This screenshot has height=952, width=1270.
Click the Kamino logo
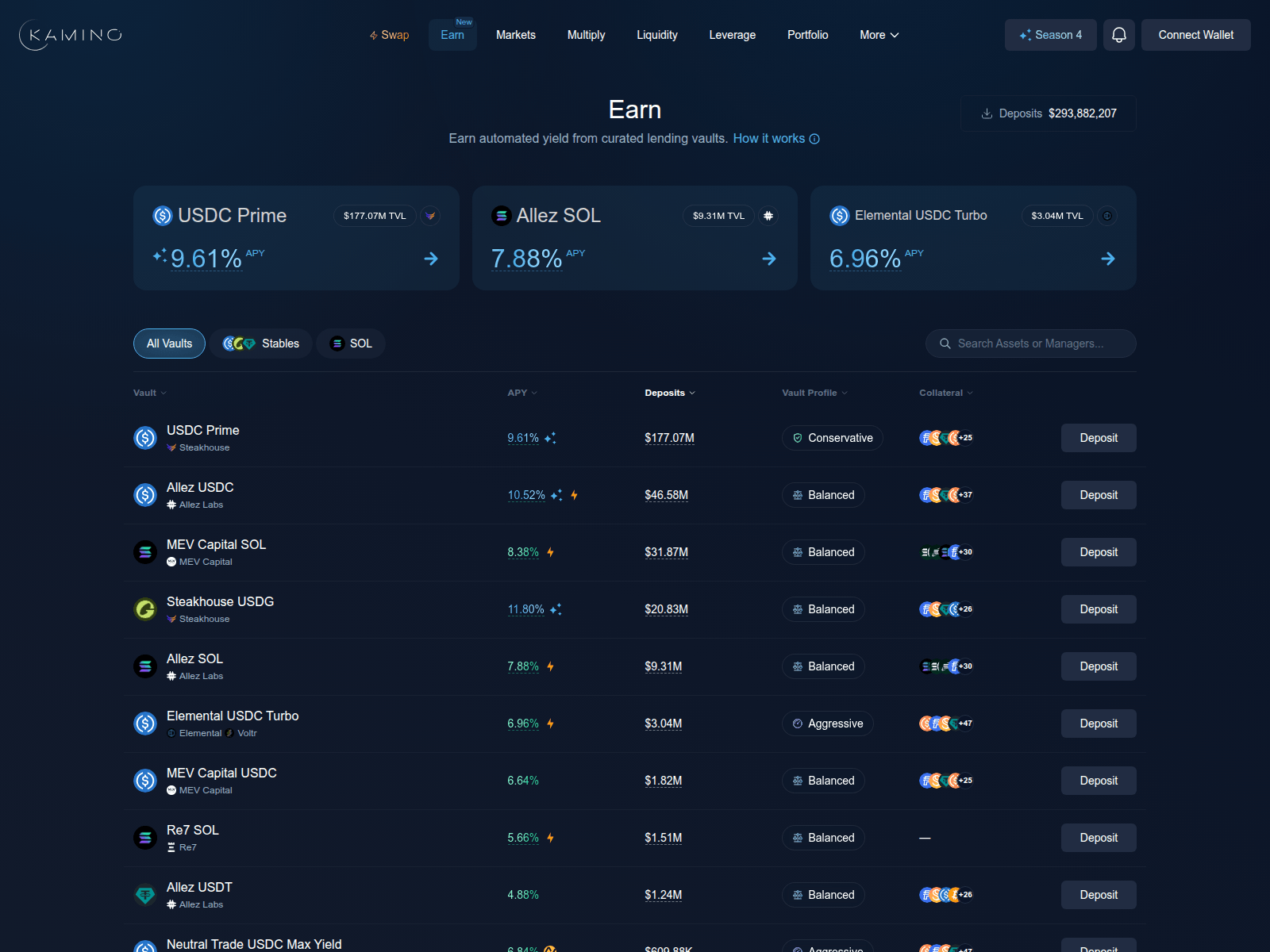71,35
